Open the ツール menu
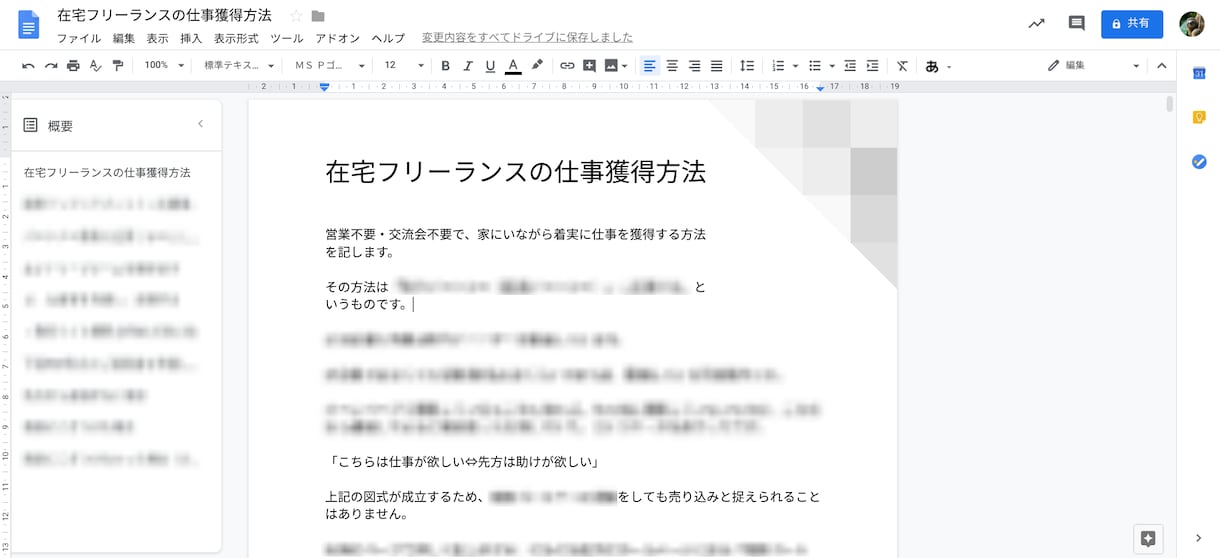 [287, 38]
